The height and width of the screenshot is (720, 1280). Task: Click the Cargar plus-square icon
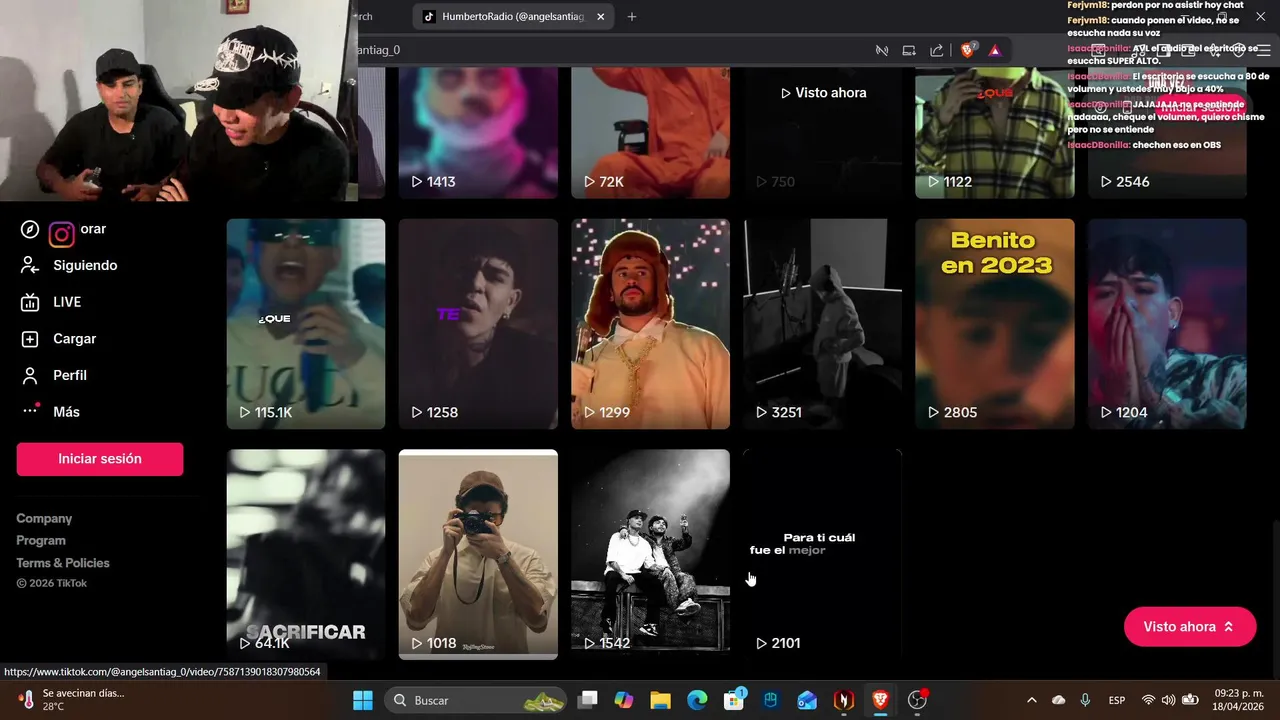(30, 339)
